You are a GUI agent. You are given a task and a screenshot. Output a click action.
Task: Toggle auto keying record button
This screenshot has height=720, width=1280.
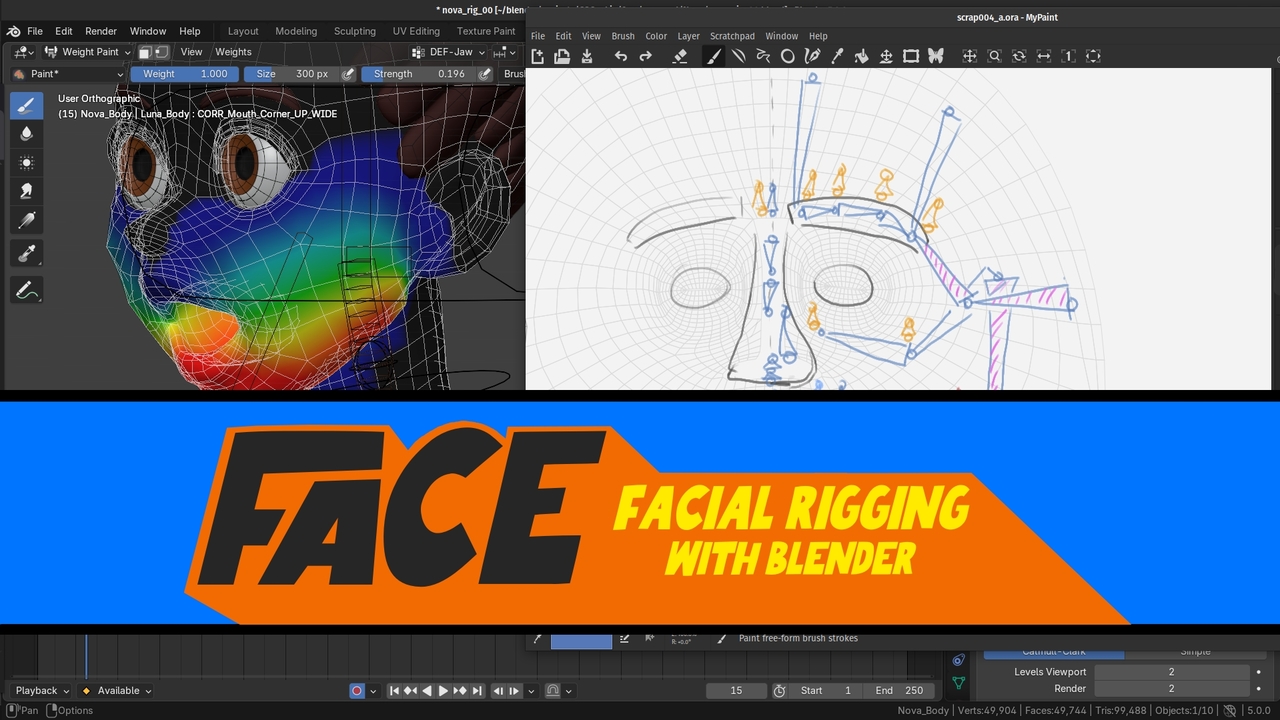(357, 691)
